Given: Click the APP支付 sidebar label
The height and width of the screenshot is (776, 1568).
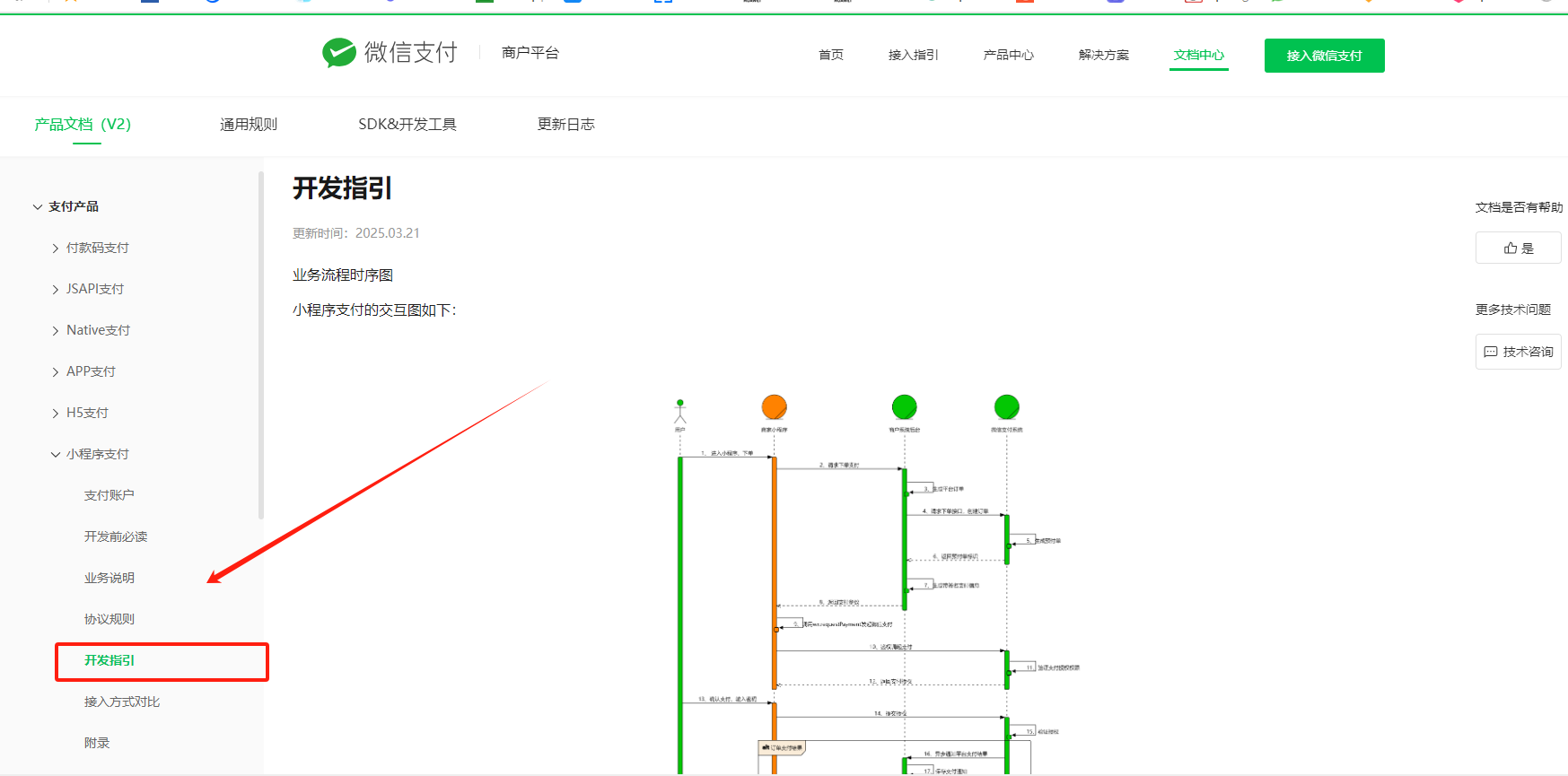Looking at the screenshot, I should 91,371.
